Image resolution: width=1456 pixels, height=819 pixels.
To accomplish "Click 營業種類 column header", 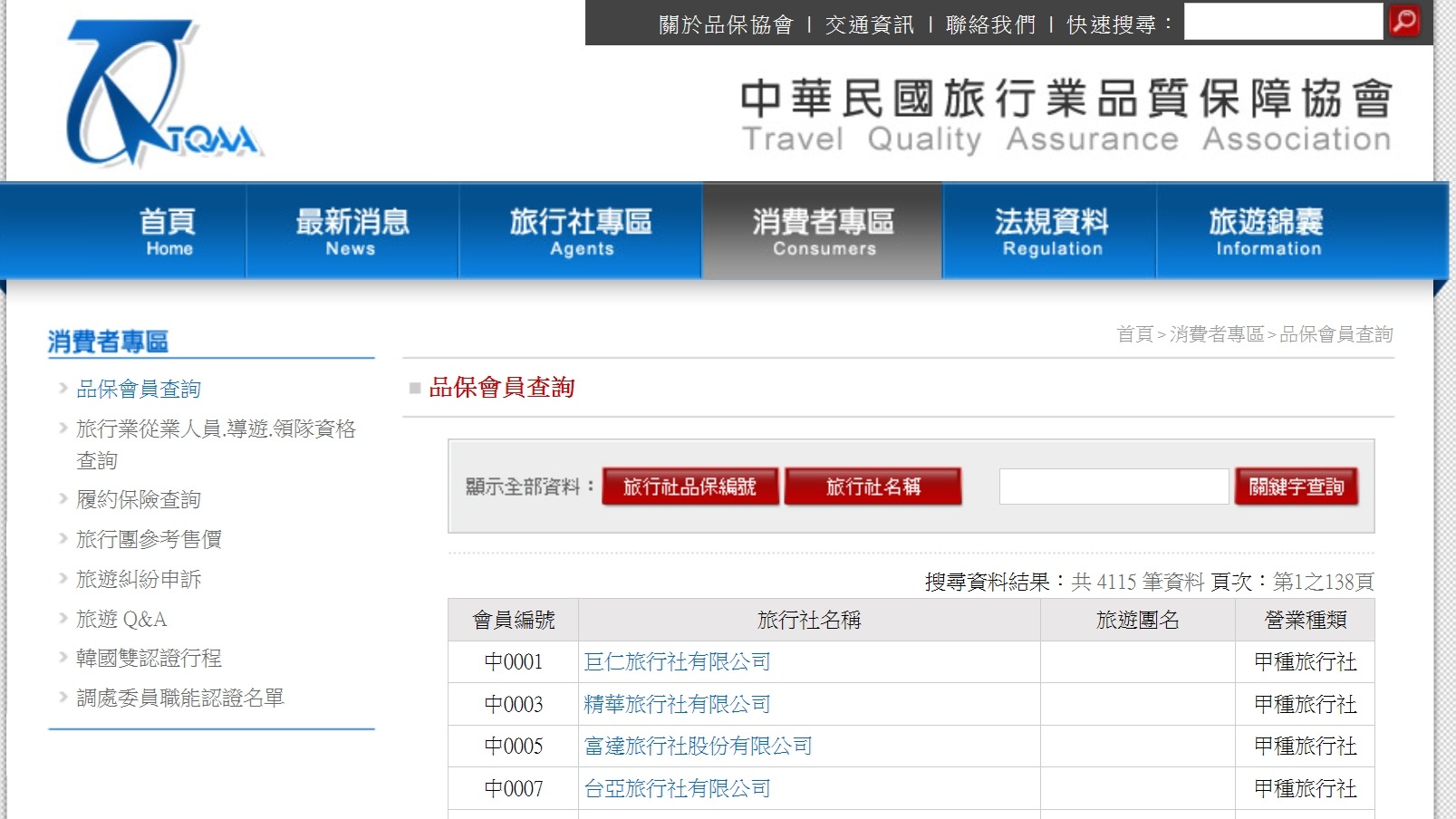I will tap(1305, 620).
